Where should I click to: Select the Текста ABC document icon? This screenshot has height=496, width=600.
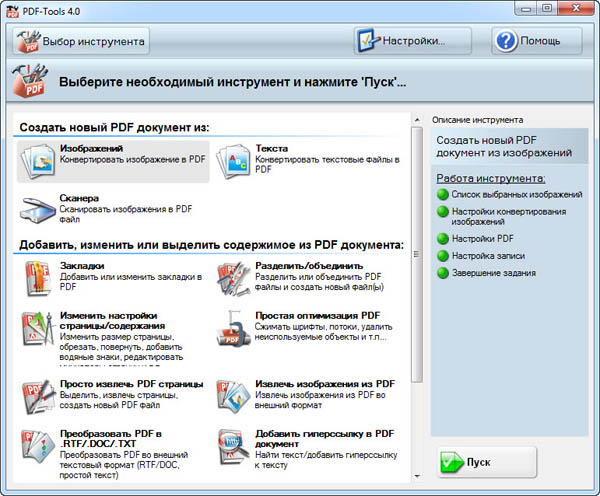[233, 161]
